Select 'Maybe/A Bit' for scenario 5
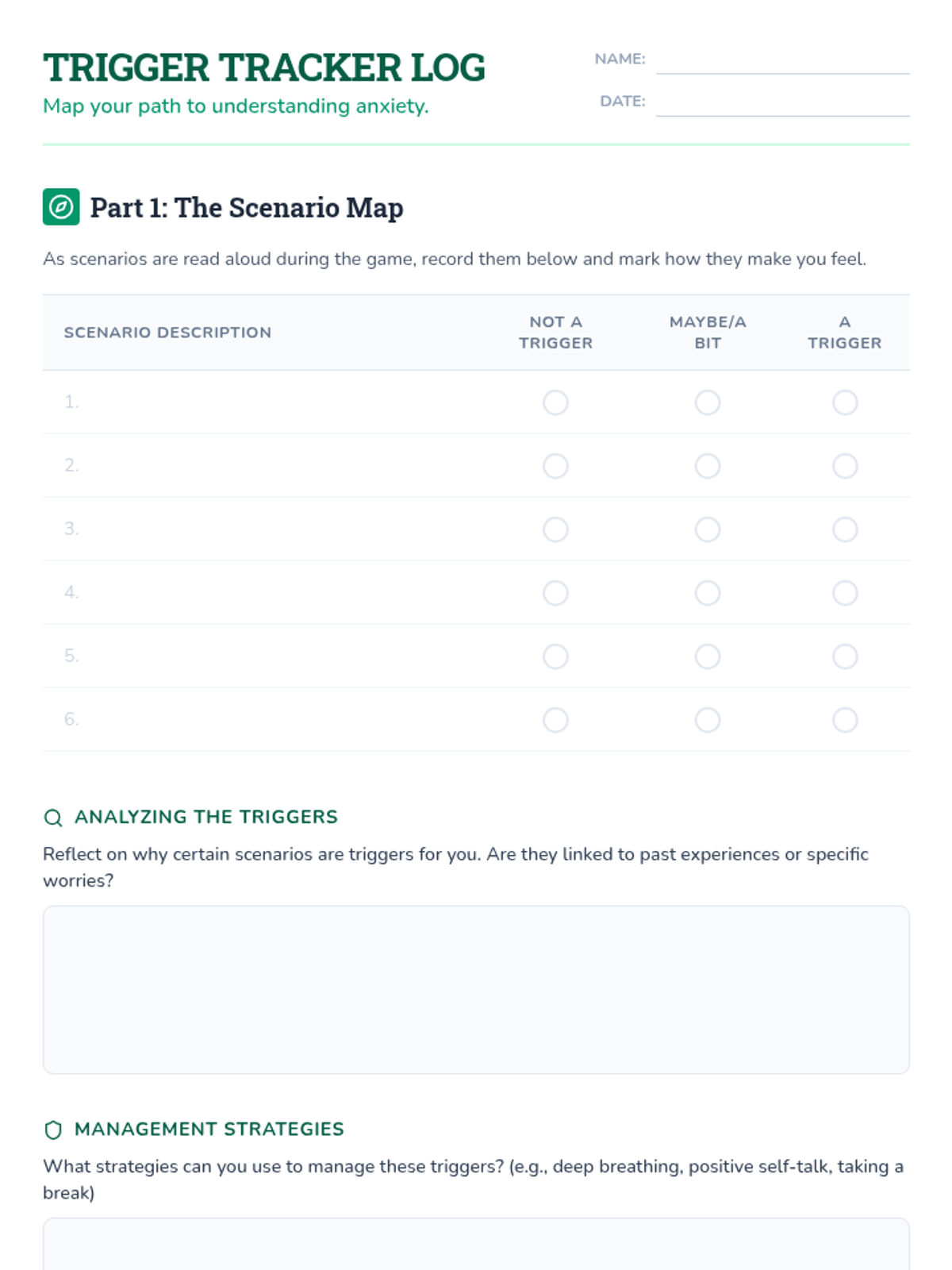952x1270 pixels. click(x=708, y=656)
